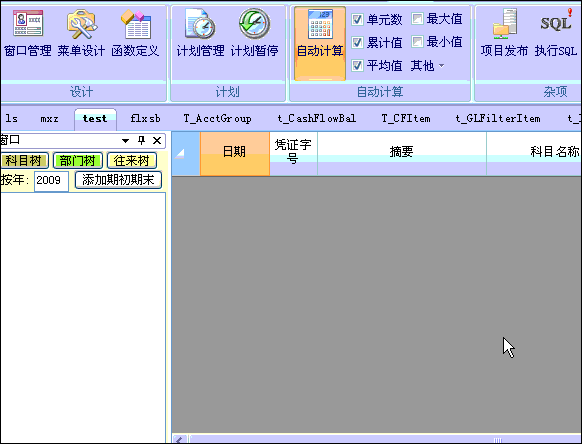Screen dimensions: 582x444
Task: Expand the 其他 dropdown
Action: pos(427,66)
